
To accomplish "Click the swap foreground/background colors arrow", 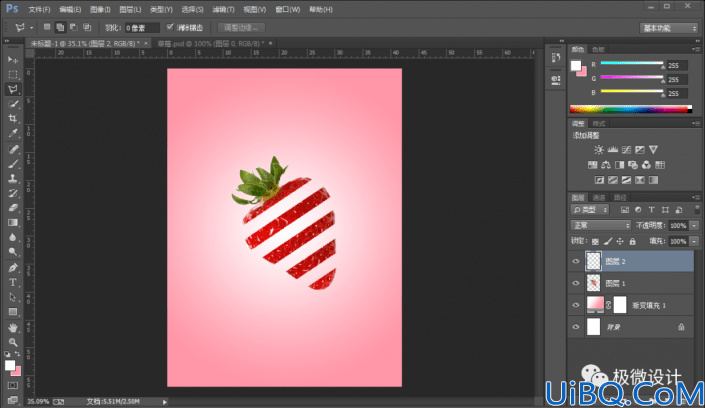I will click(17, 354).
